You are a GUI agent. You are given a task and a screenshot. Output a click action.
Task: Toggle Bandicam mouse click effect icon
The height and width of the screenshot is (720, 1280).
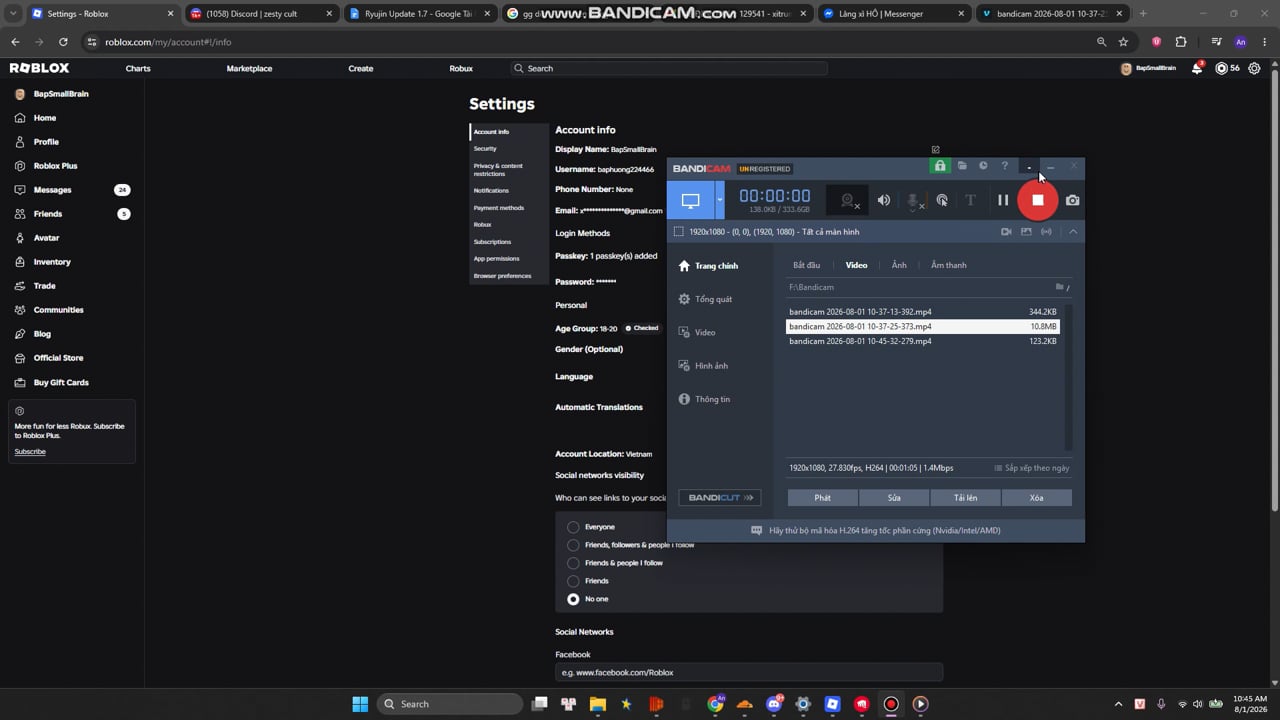pyautogui.click(x=942, y=200)
